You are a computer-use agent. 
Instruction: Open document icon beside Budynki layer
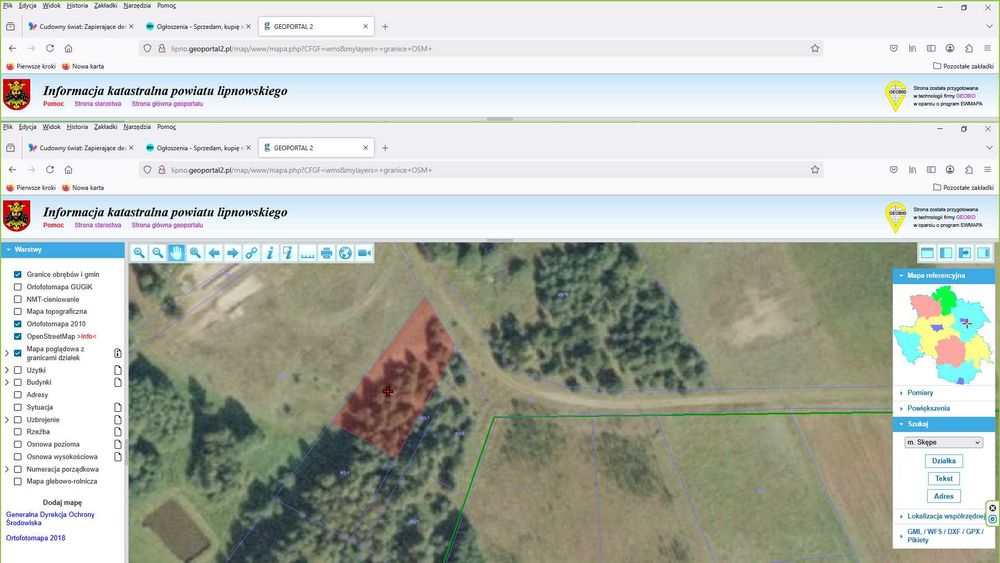coord(117,383)
